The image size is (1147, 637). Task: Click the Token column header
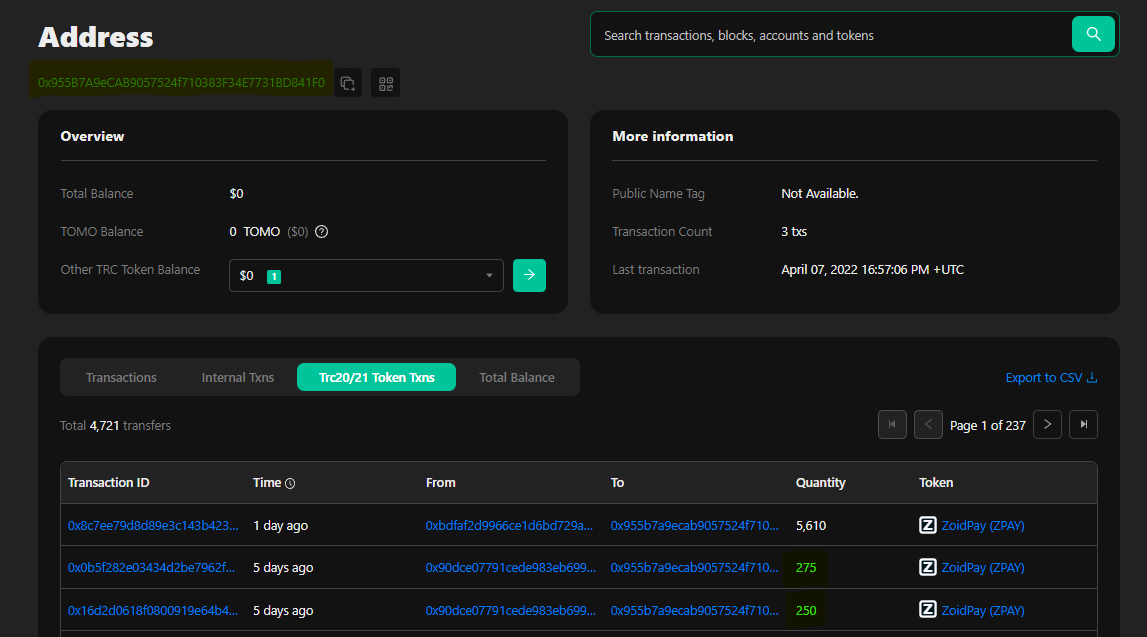click(936, 483)
